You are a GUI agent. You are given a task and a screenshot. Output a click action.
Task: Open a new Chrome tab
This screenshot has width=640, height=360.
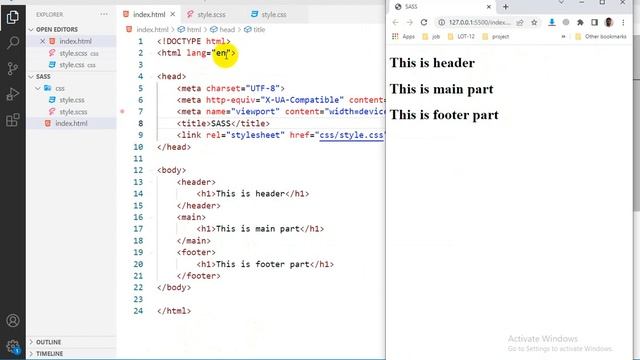505,7
